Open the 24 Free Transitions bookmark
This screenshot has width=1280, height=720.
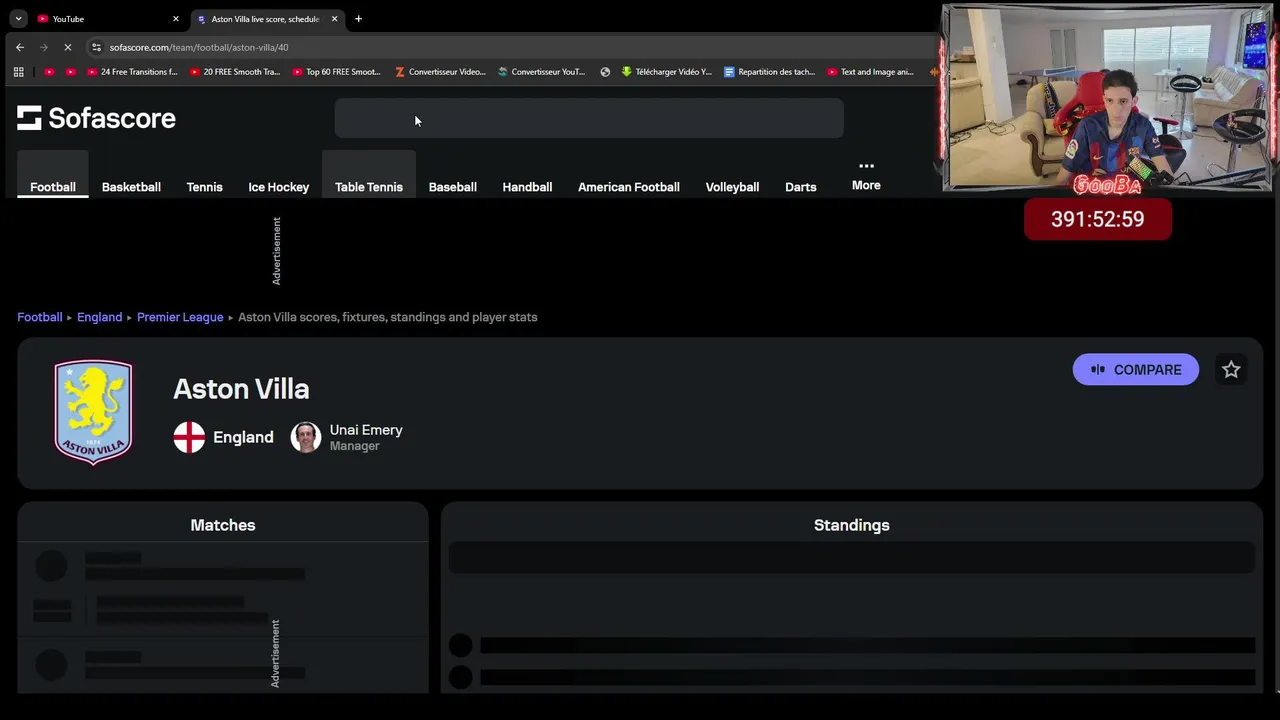click(x=132, y=72)
